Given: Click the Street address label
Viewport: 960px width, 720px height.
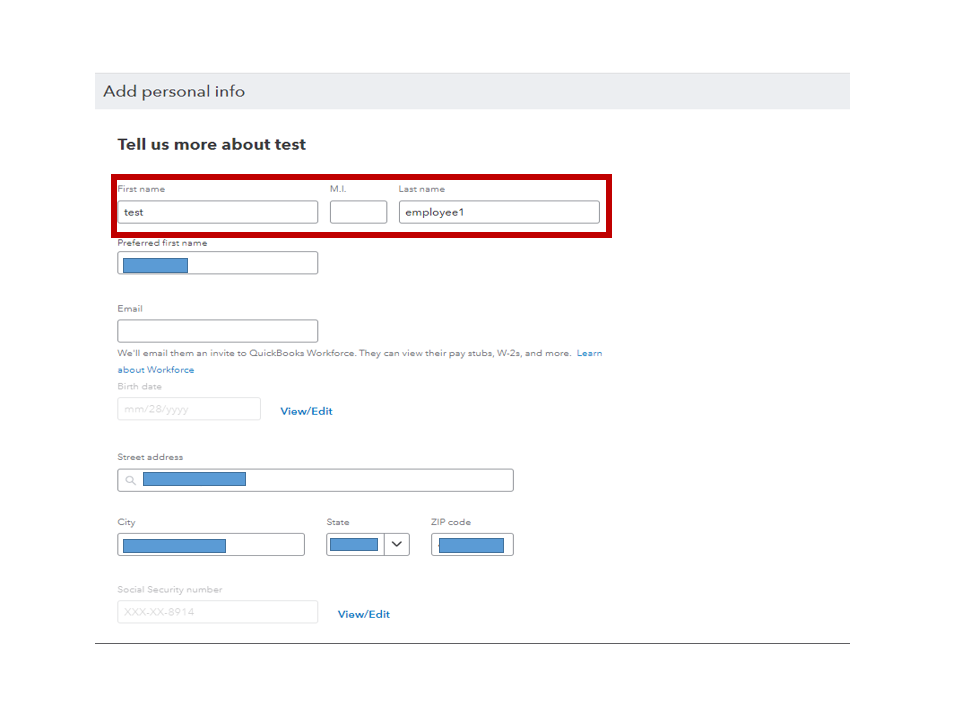Looking at the screenshot, I should pyautogui.click(x=150, y=457).
